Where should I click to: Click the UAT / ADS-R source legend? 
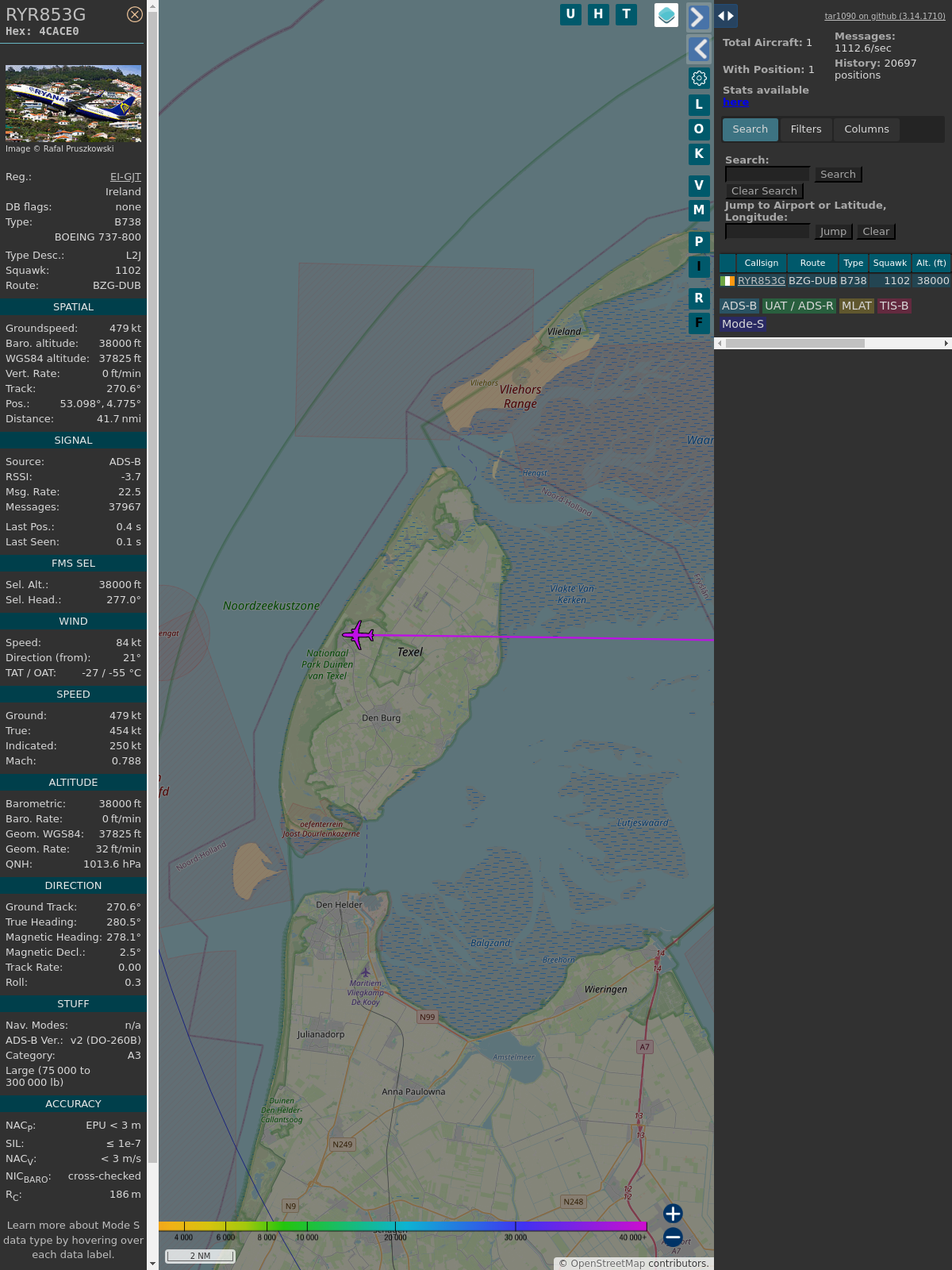[799, 306]
